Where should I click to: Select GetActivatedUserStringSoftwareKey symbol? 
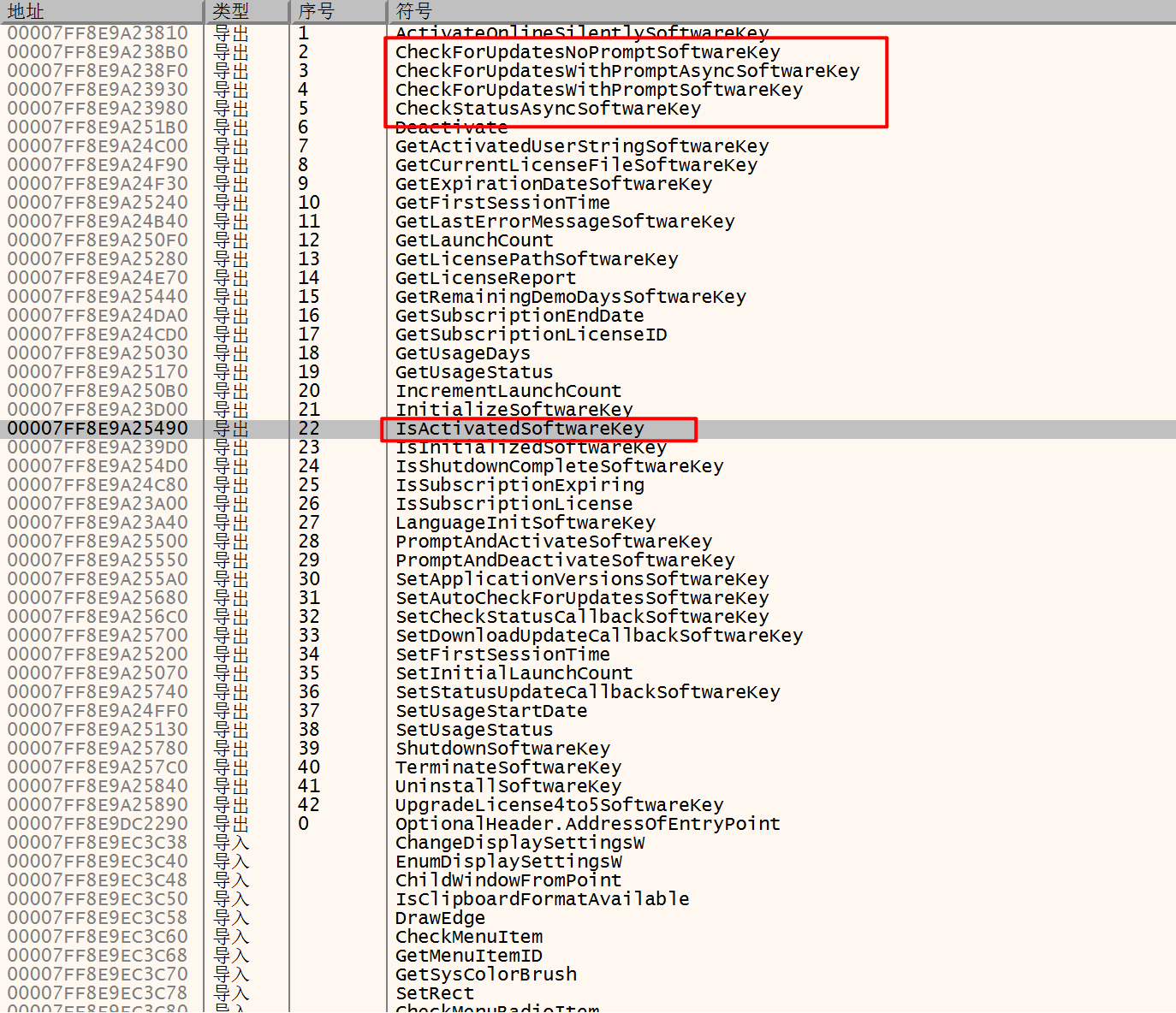point(581,146)
